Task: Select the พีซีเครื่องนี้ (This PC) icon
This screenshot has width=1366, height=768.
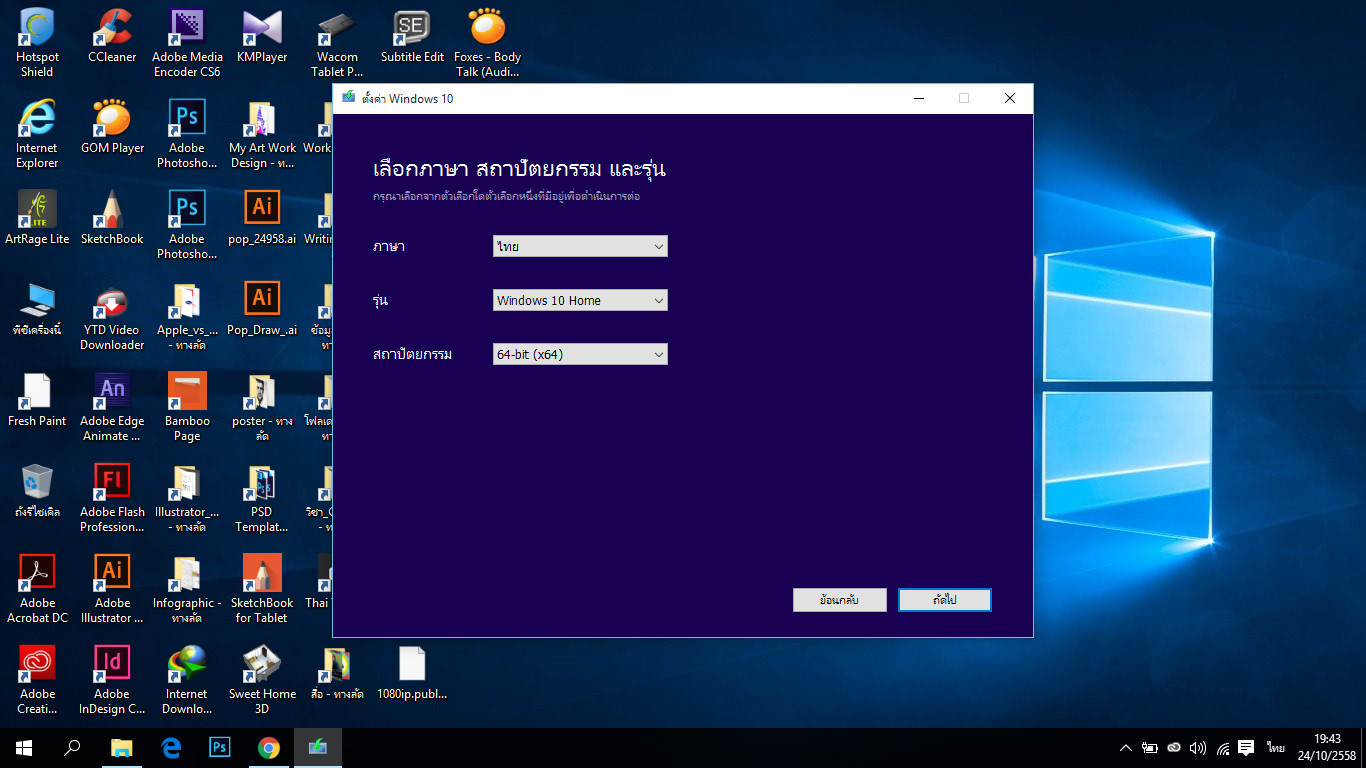Action: pyautogui.click(x=37, y=309)
